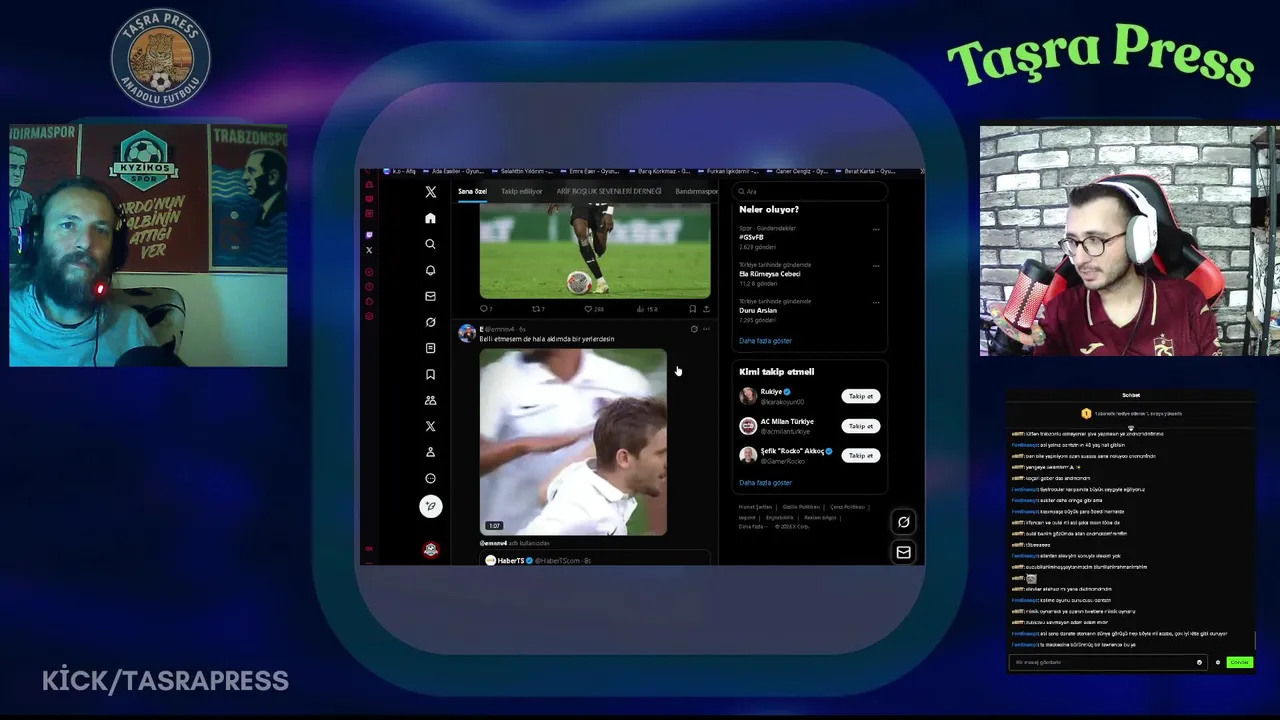Reply to the football photo post
The height and width of the screenshot is (720, 1280).
(x=485, y=309)
